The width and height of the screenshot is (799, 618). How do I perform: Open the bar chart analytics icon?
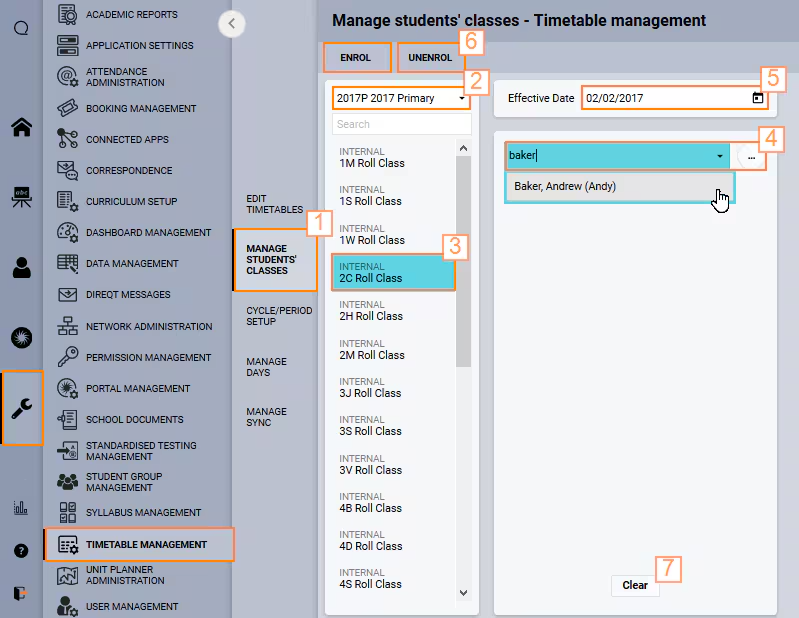[20, 507]
